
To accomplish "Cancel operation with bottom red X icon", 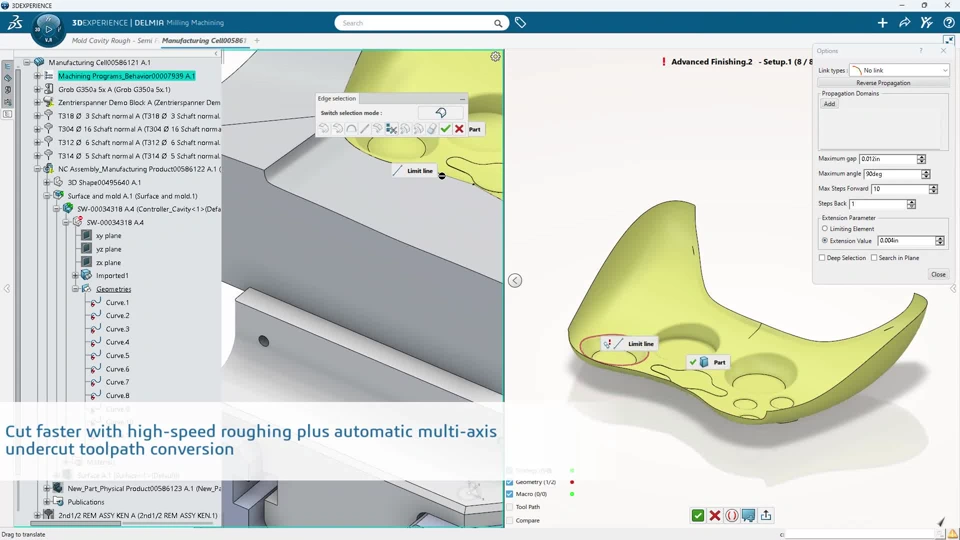I will click(x=714, y=516).
